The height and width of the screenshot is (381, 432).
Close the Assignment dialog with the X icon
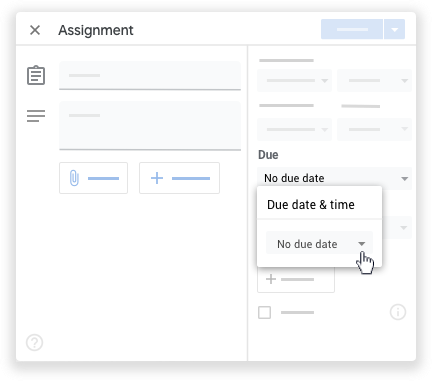tap(35, 30)
